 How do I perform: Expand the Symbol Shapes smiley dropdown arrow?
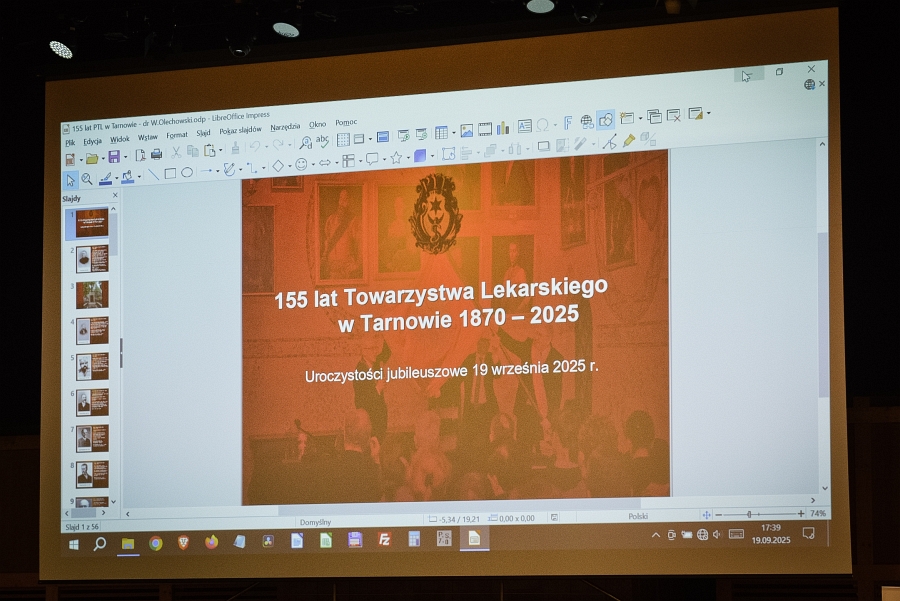312,164
